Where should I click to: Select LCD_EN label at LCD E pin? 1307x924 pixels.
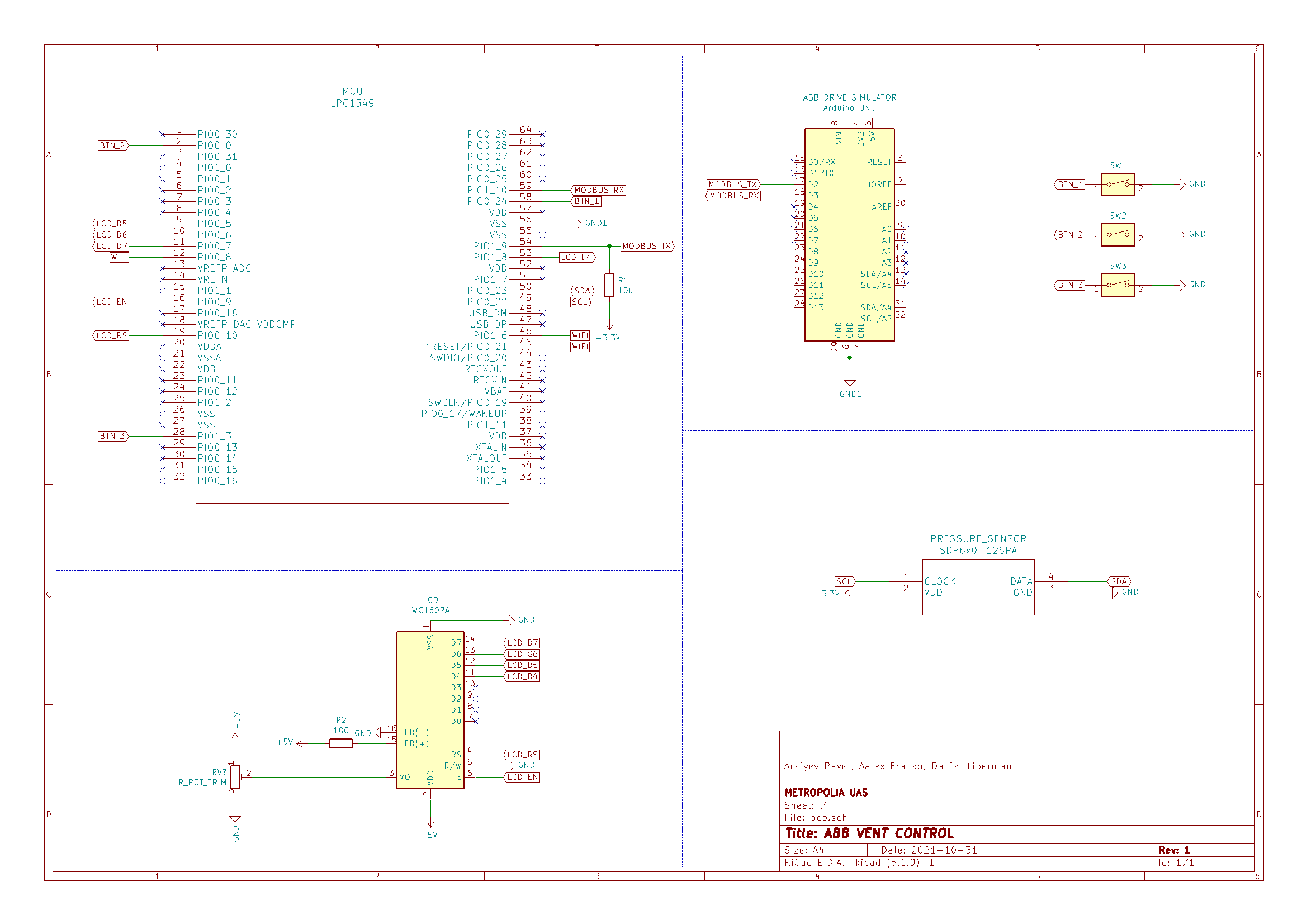coord(522,777)
